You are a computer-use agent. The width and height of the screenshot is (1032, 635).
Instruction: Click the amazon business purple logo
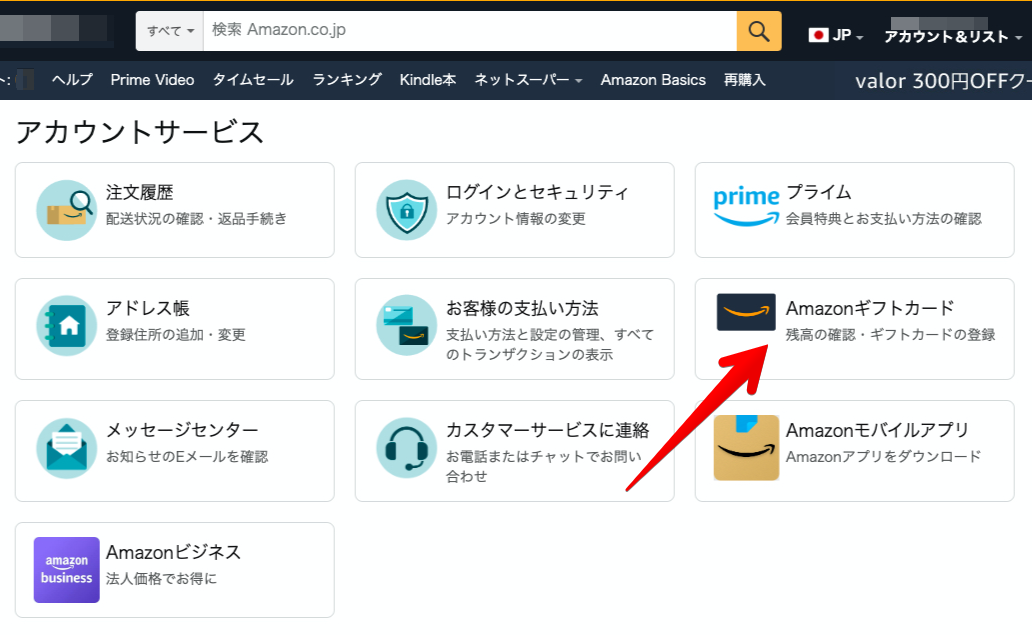[x=66, y=570]
